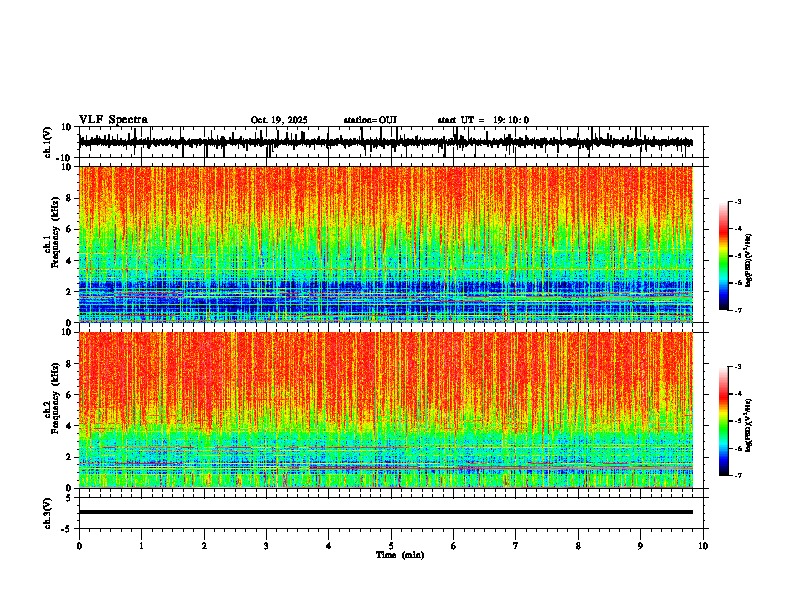This screenshot has width=792, height=612.
Task: Click the ch.2 colorbar "log(PSD)" label
Action: pyautogui.click(x=749, y=425)
